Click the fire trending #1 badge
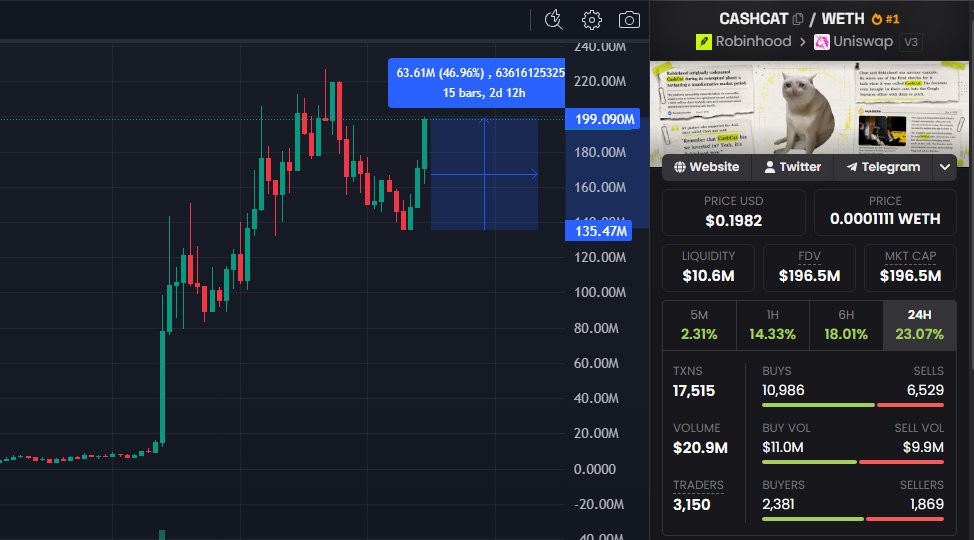Screen dimensions: 974x540 coord(885,19)
